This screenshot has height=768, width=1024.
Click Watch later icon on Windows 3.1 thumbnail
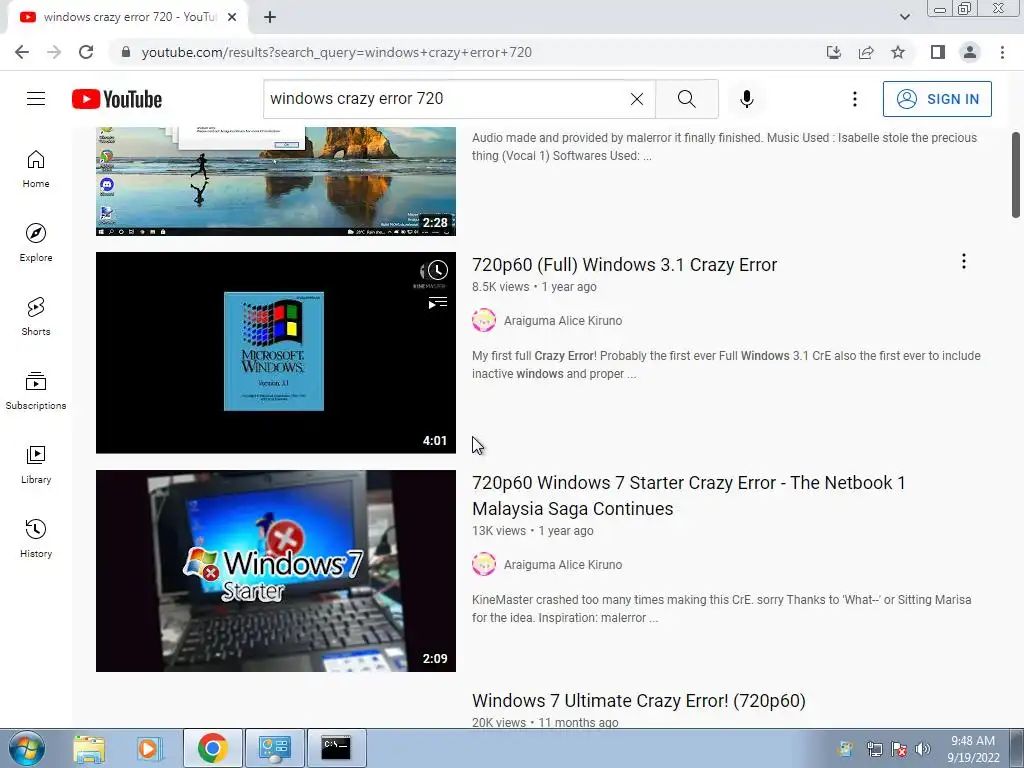[x=438, y=270]
